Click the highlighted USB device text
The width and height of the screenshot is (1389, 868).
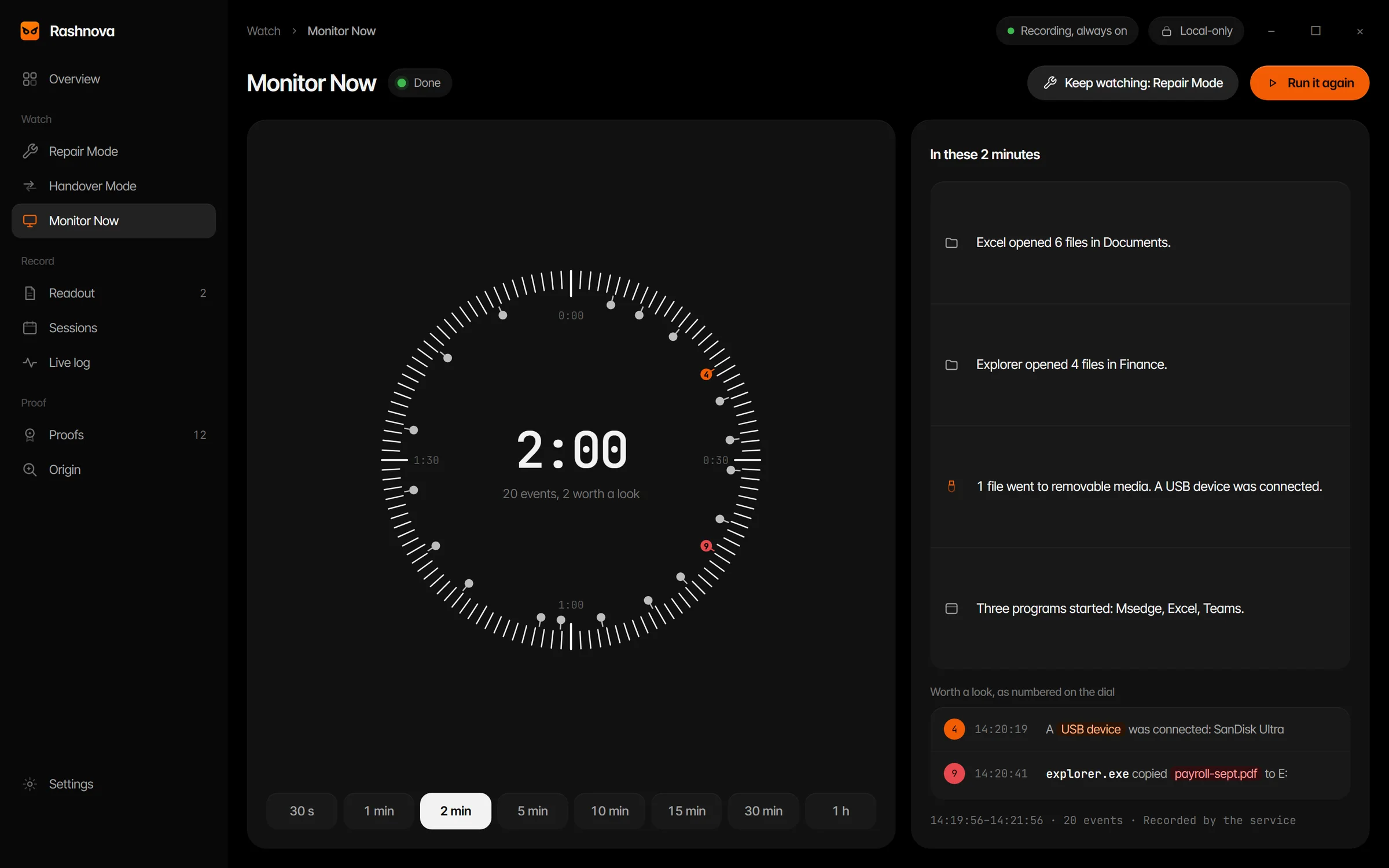[x=1091, y=729]
